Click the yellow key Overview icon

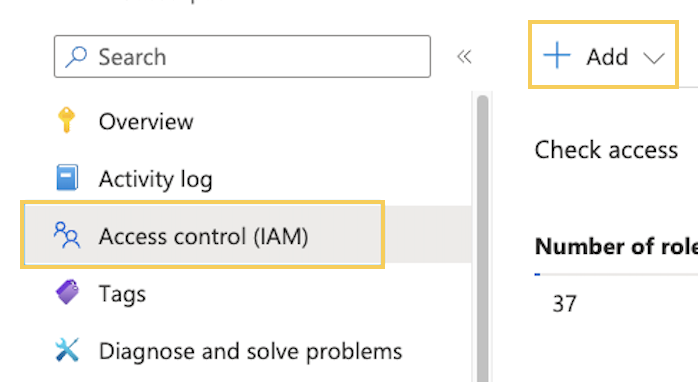pyautogui.click(x=66, y=120)
